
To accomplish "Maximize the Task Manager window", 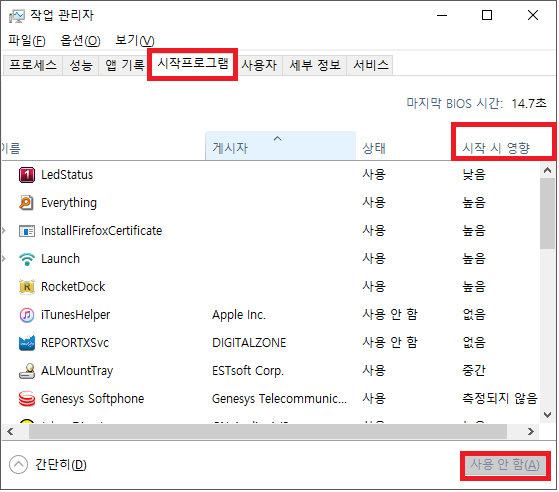I will [x=487, y=15].
